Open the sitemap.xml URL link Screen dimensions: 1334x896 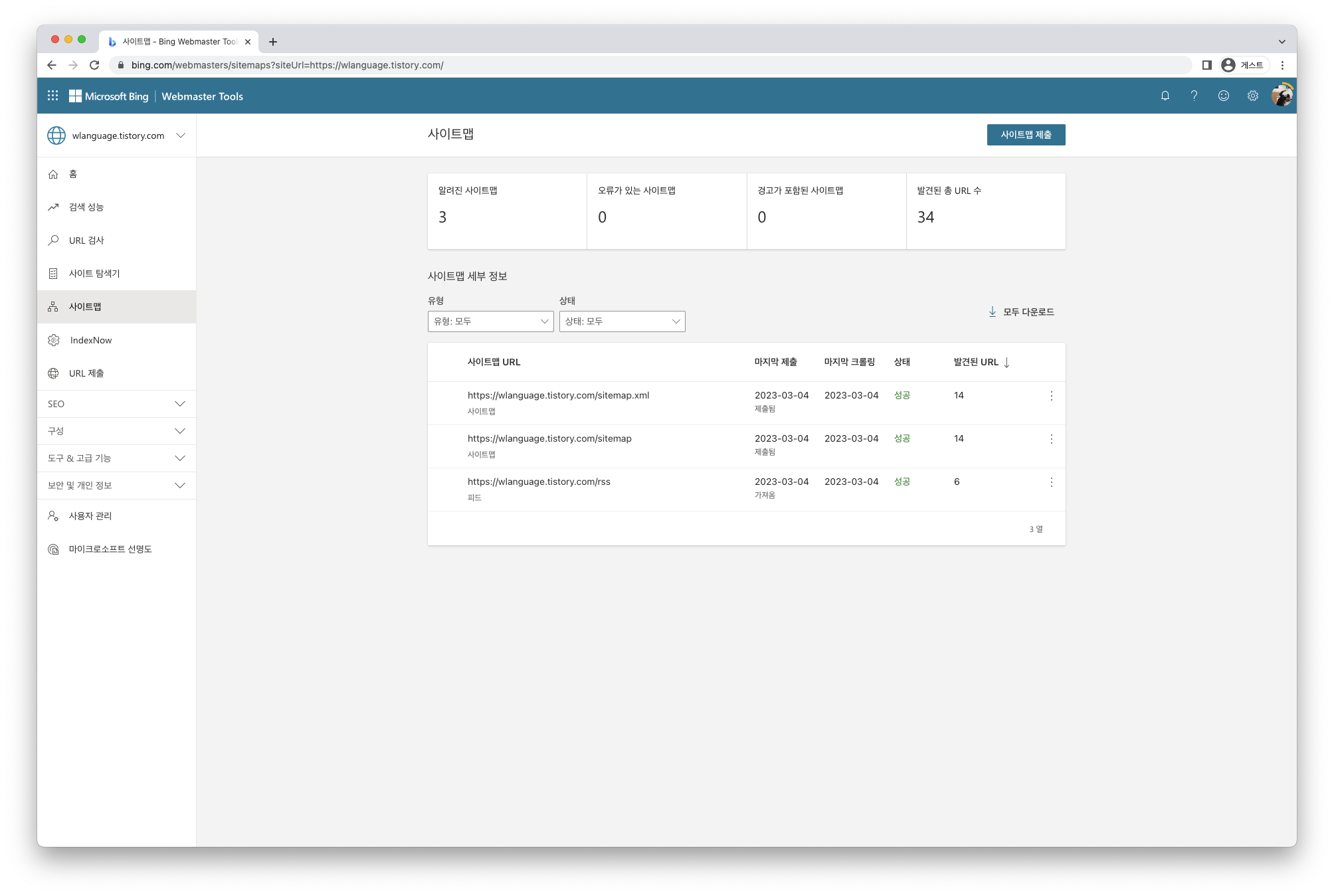[558, 395]
